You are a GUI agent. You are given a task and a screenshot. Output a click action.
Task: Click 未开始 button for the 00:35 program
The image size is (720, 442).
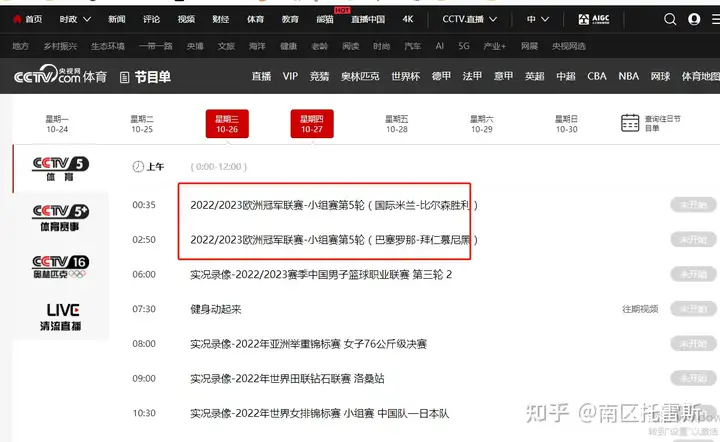point(693,205)
